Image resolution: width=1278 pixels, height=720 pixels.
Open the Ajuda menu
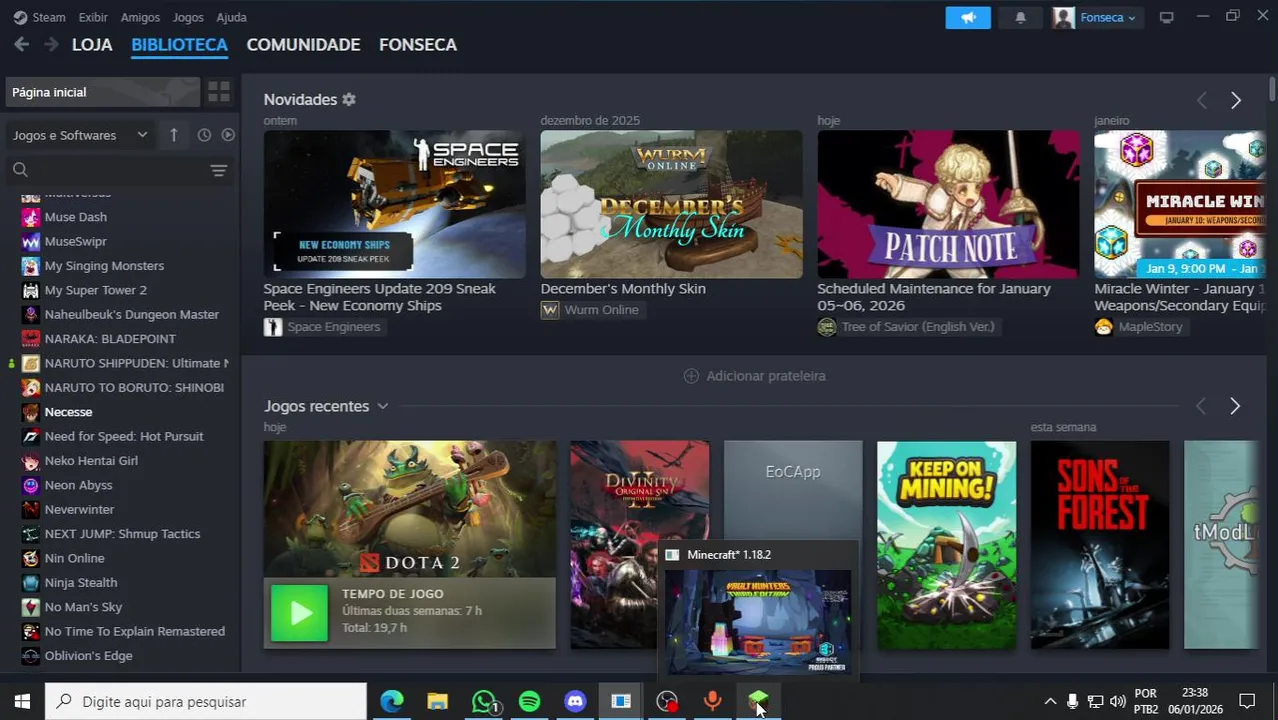(232, 17)
